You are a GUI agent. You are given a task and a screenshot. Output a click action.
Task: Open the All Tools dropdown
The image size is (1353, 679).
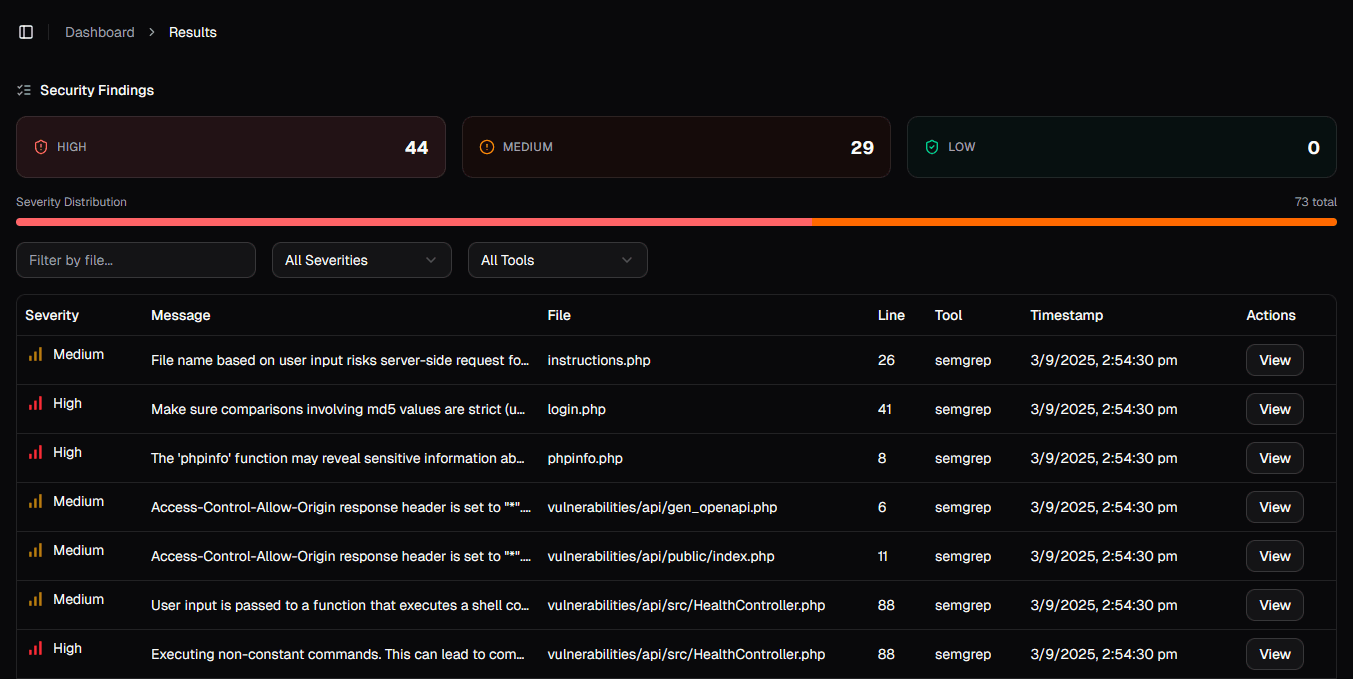pos(557,259)
